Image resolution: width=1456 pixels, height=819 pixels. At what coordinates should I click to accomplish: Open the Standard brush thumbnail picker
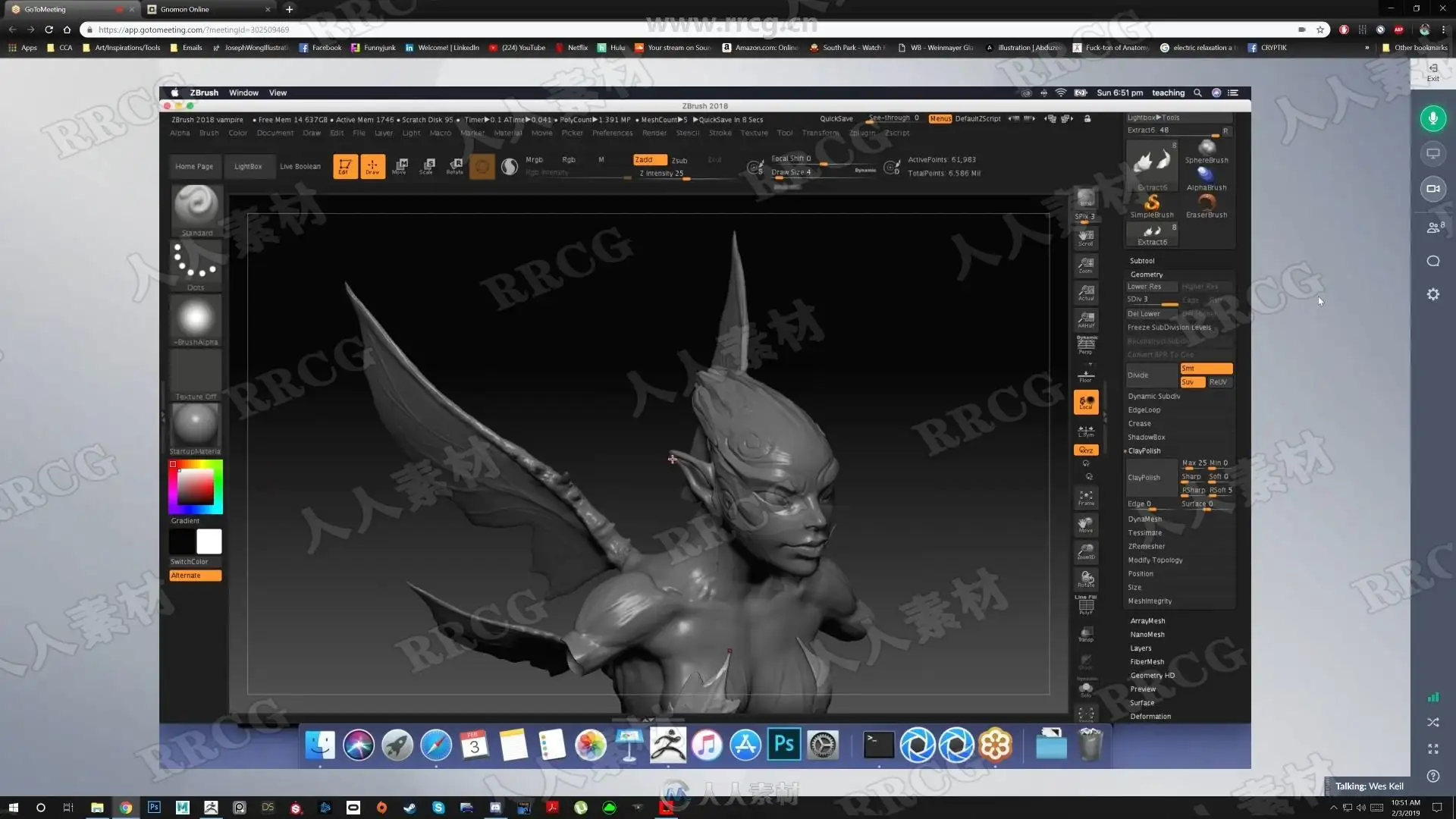click(196, 206)
